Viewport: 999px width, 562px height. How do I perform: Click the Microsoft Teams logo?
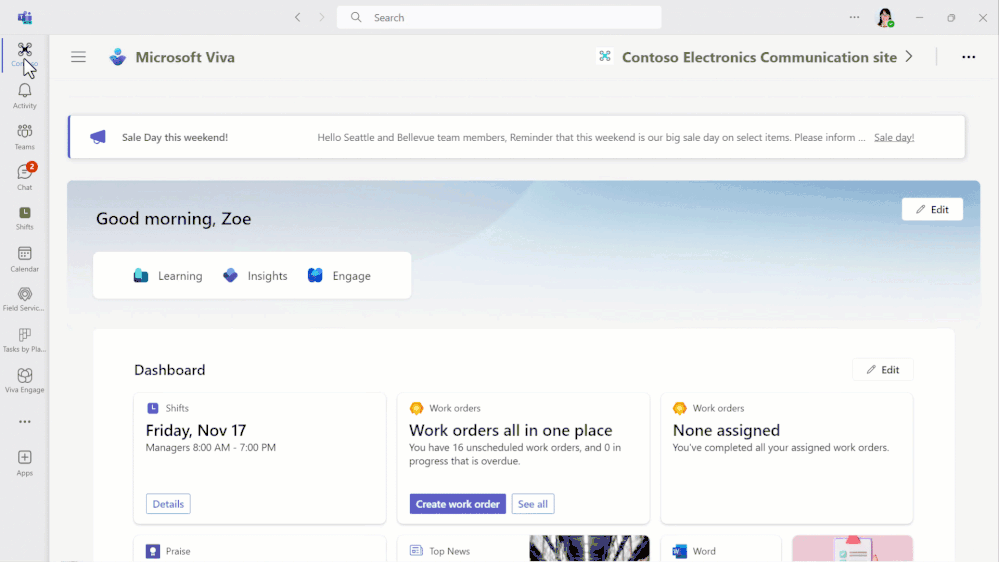click(x=25, y=17)
